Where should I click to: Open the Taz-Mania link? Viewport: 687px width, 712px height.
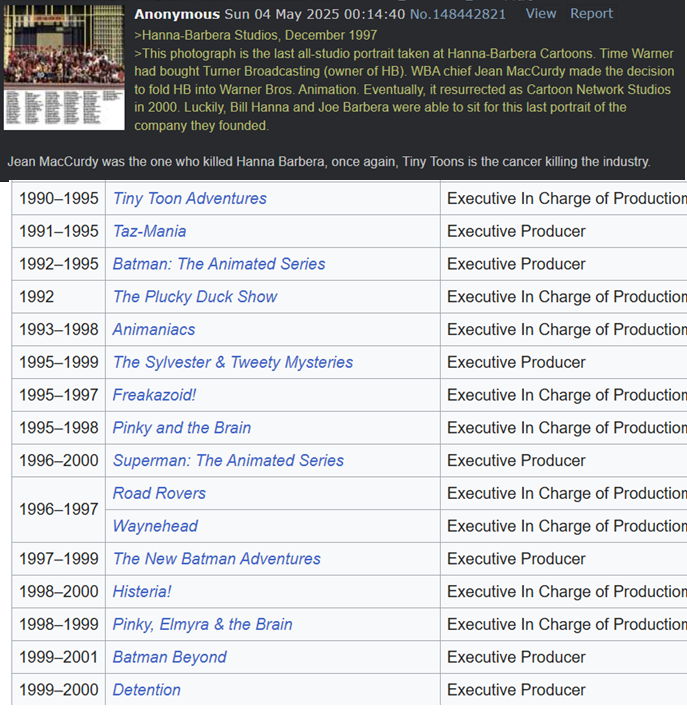click(149, 231)
